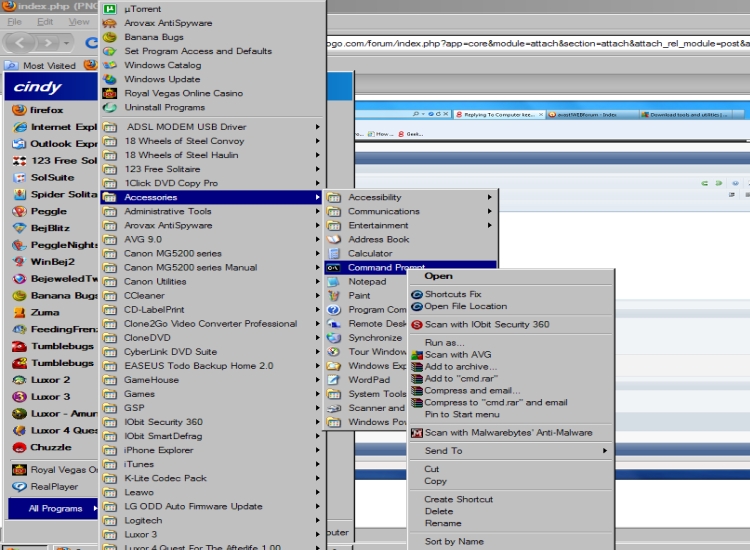This screenshot has width=750, height=550.
Task: Launch Spider Solitaire icon in Start menu
Action: 19,194
